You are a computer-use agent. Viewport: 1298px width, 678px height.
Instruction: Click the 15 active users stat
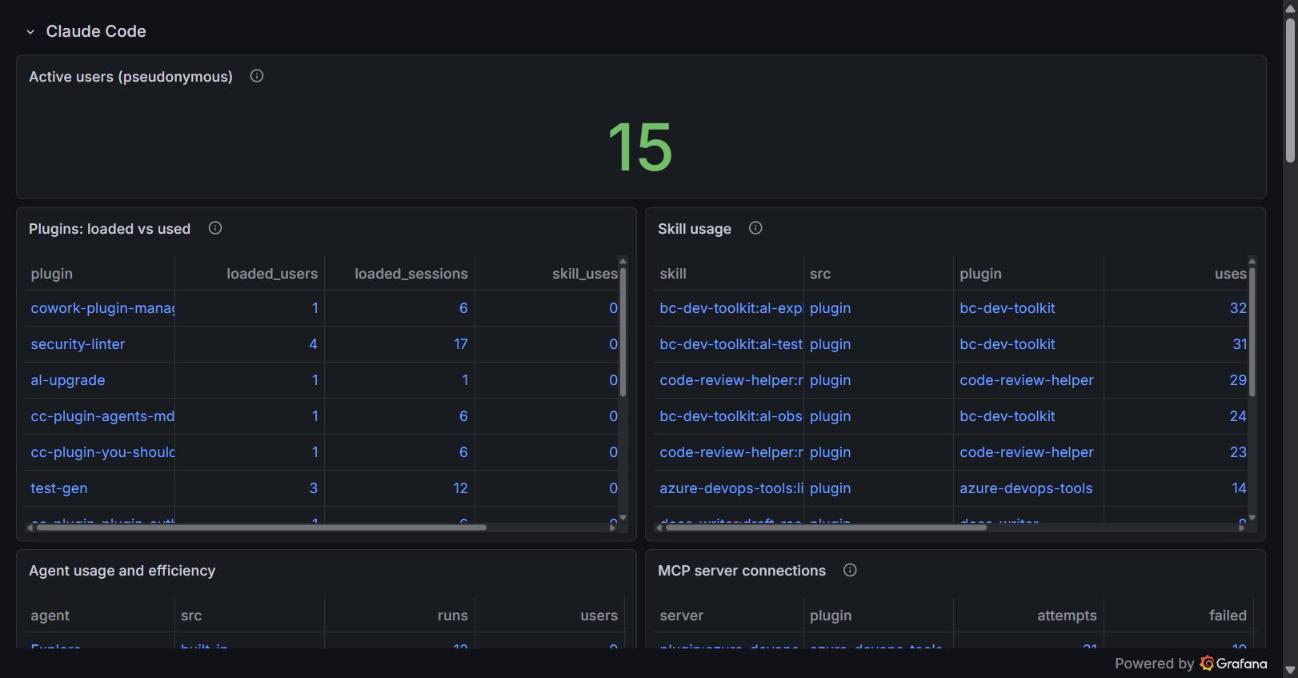[x=640, y=147]
